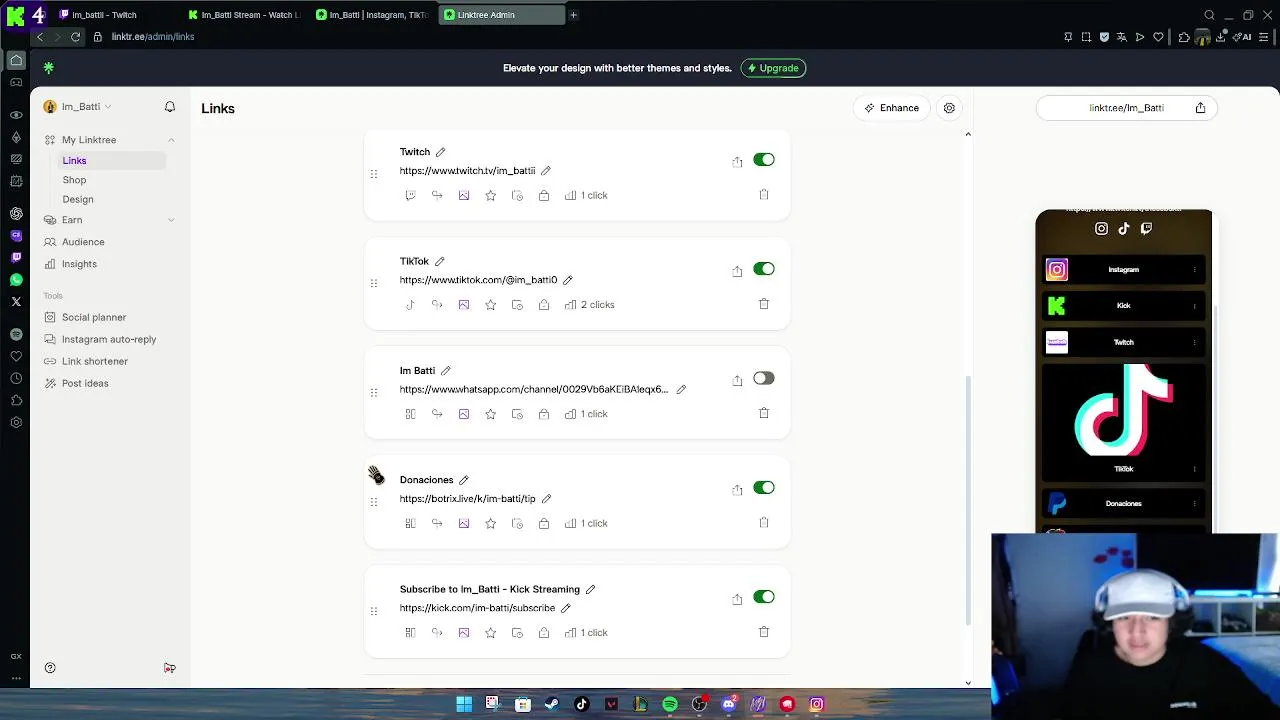1280x720 pixels.
Task: Open Insights section
Action: (79, 264)
